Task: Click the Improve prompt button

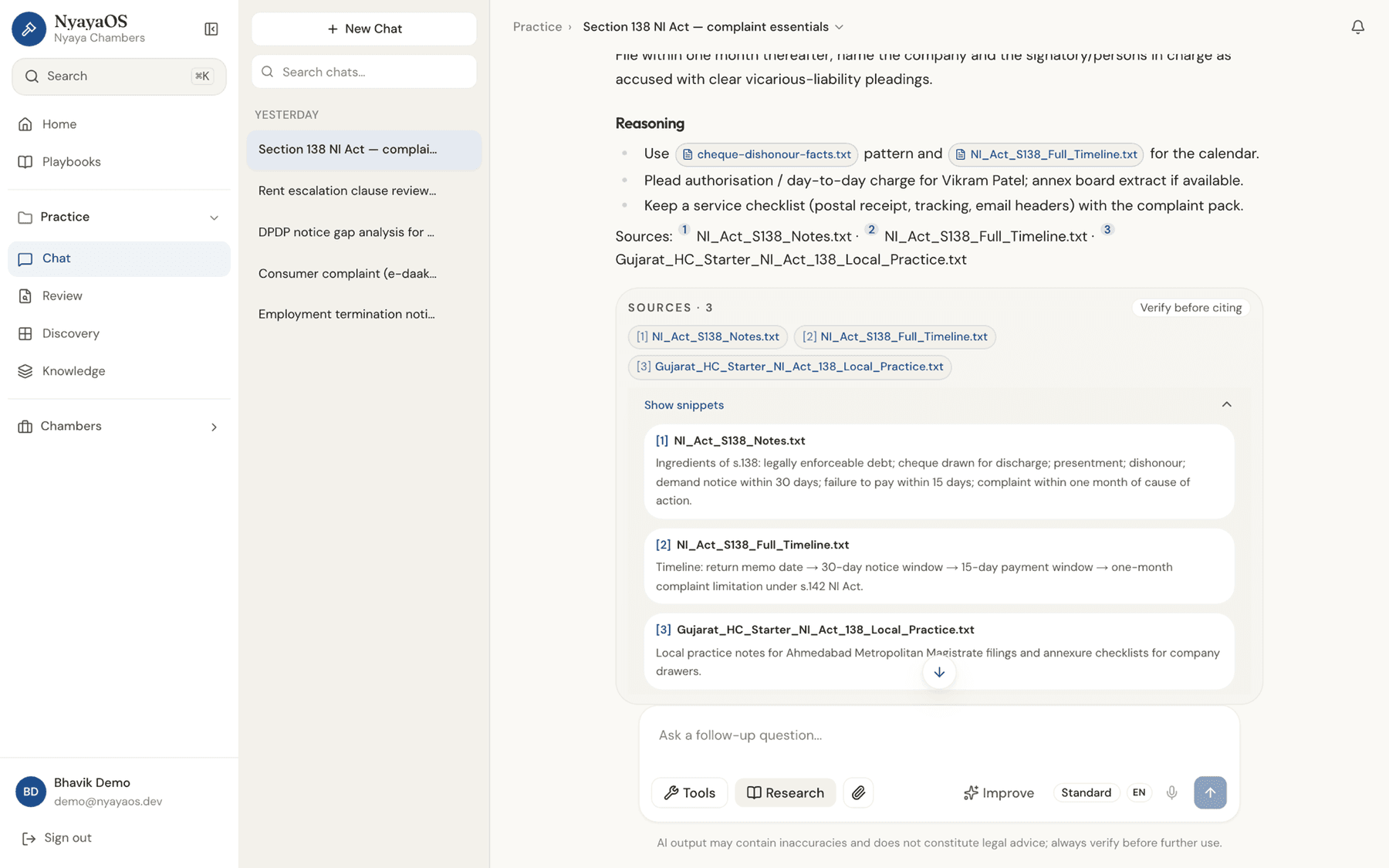Action: click(999, 792)
